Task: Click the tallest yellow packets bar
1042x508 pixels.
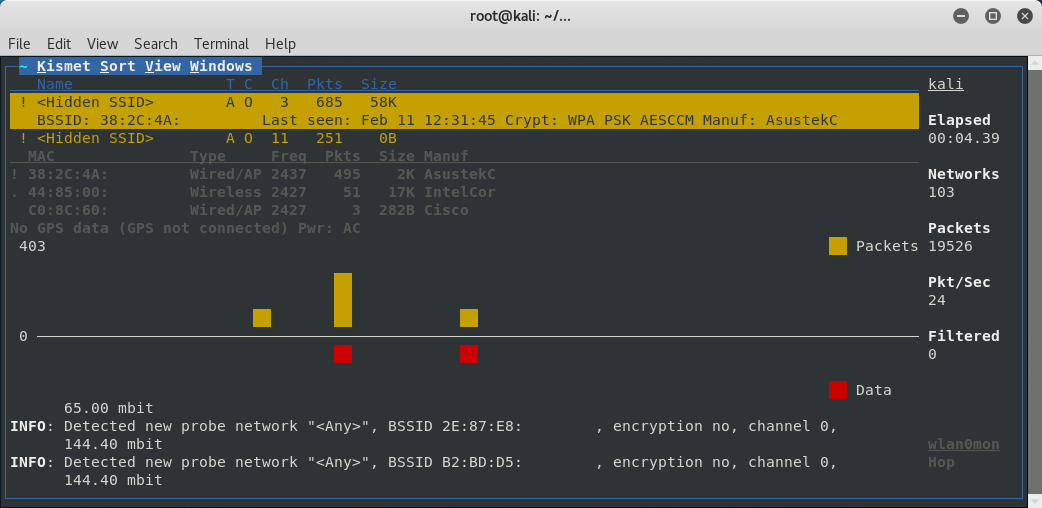Action: tap(343, 300)
